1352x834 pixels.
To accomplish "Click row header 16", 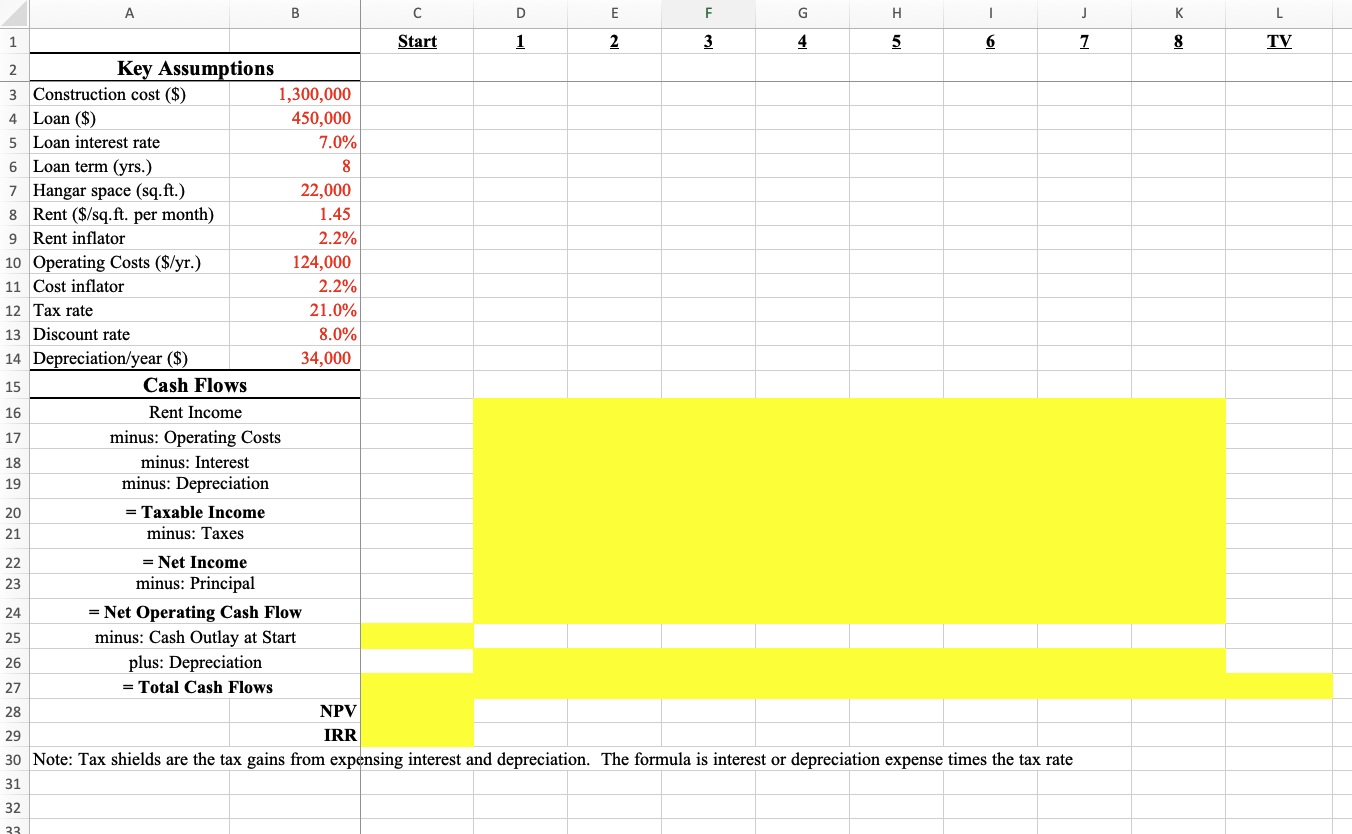I will (14, 412).
